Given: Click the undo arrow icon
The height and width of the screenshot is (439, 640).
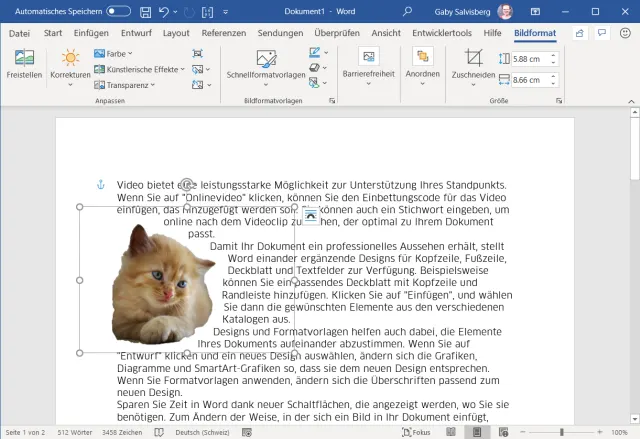Looking at the screenshot, I should point(165,12).
